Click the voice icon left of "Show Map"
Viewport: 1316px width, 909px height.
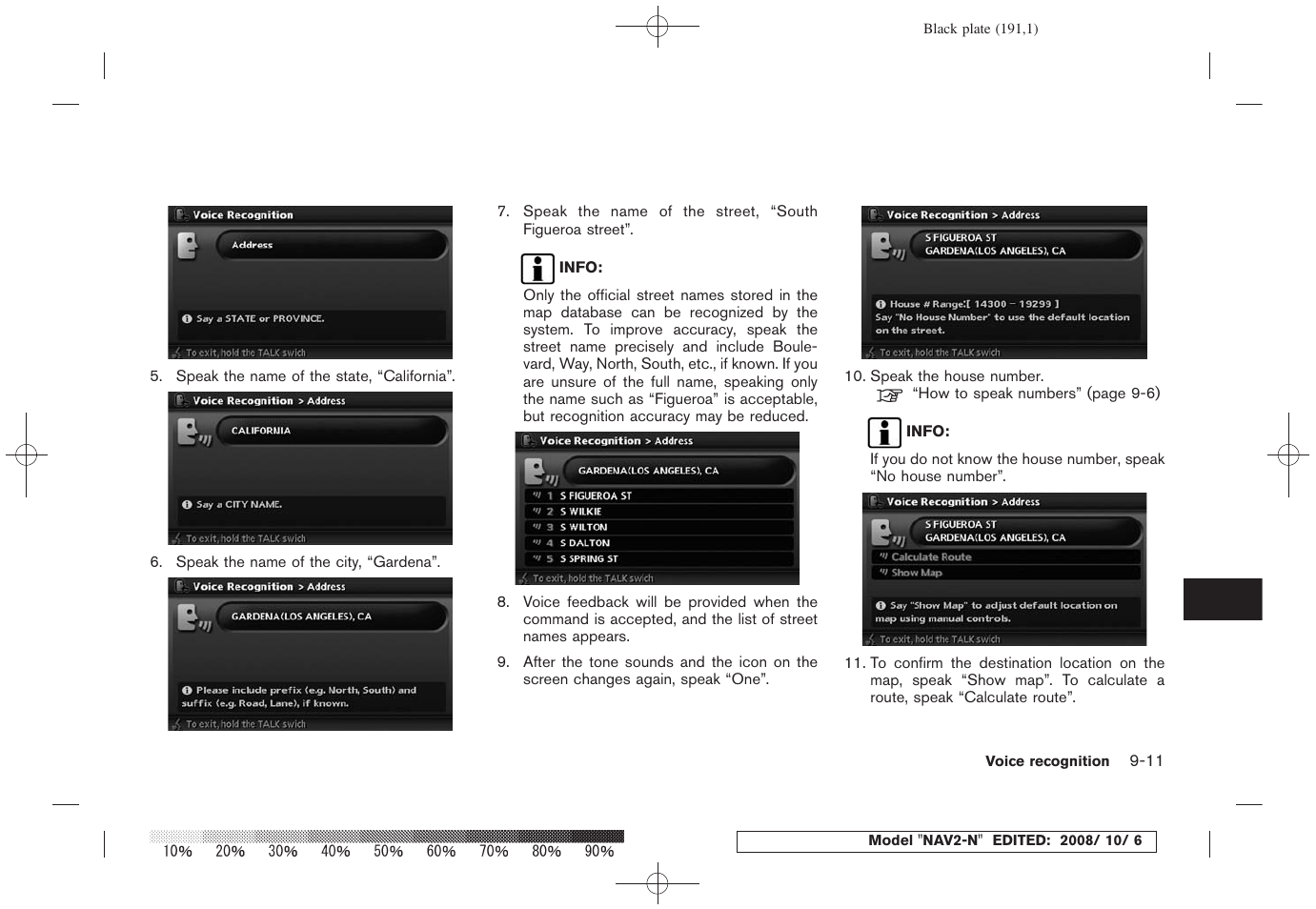(883, 573)
